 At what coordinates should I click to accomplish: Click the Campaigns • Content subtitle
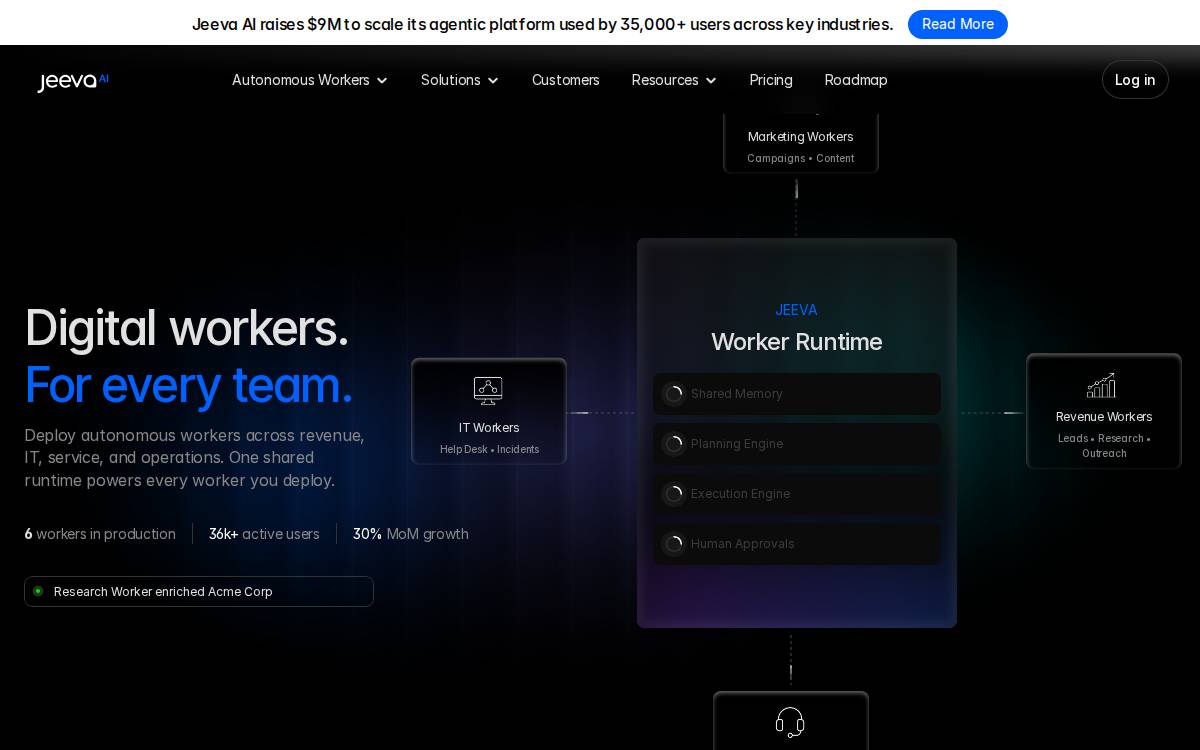801,158
